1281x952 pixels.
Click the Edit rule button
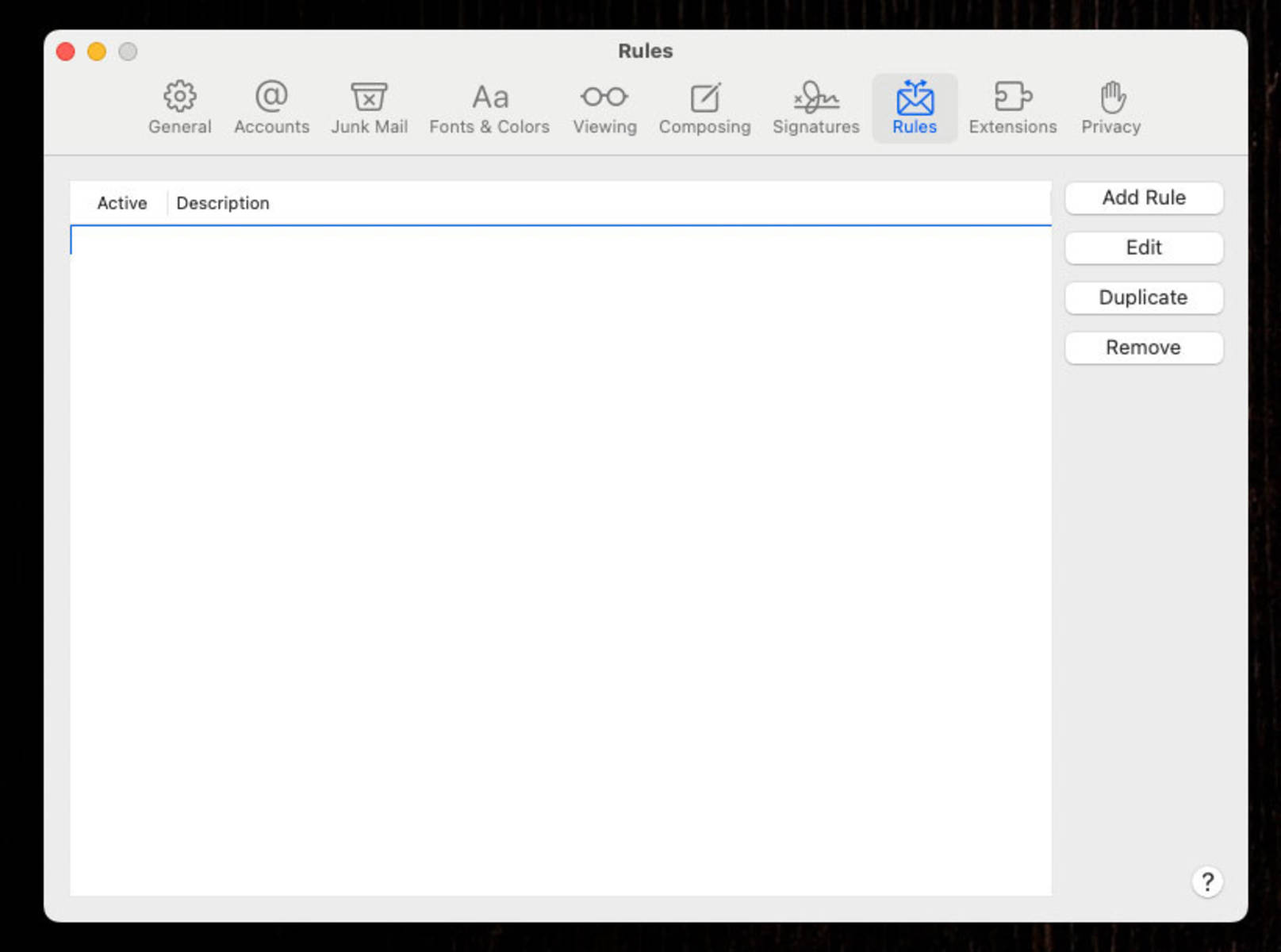click(x=1144, y=248)
